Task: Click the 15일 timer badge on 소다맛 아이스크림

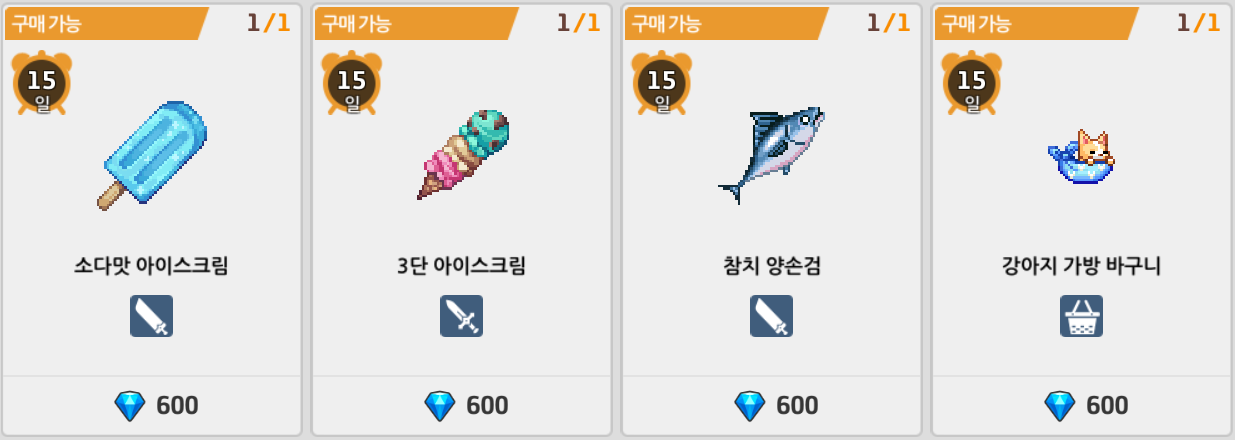Action: [x=41, y=84]
